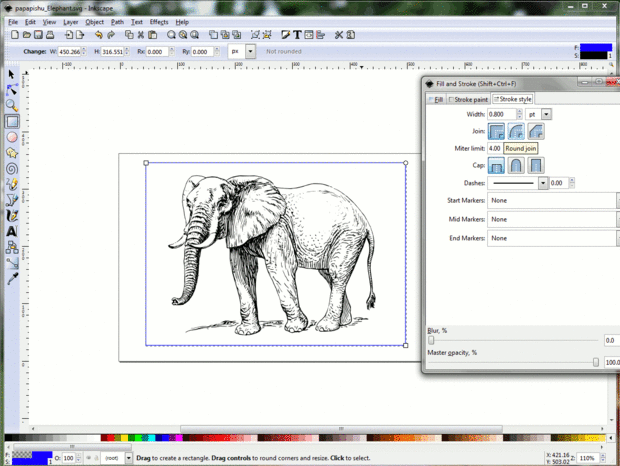This screenshot has width=620, height=466.
Task: Expand the Dashes pattern dropdown
Action: pyautogui.click(x=543, y=183)
